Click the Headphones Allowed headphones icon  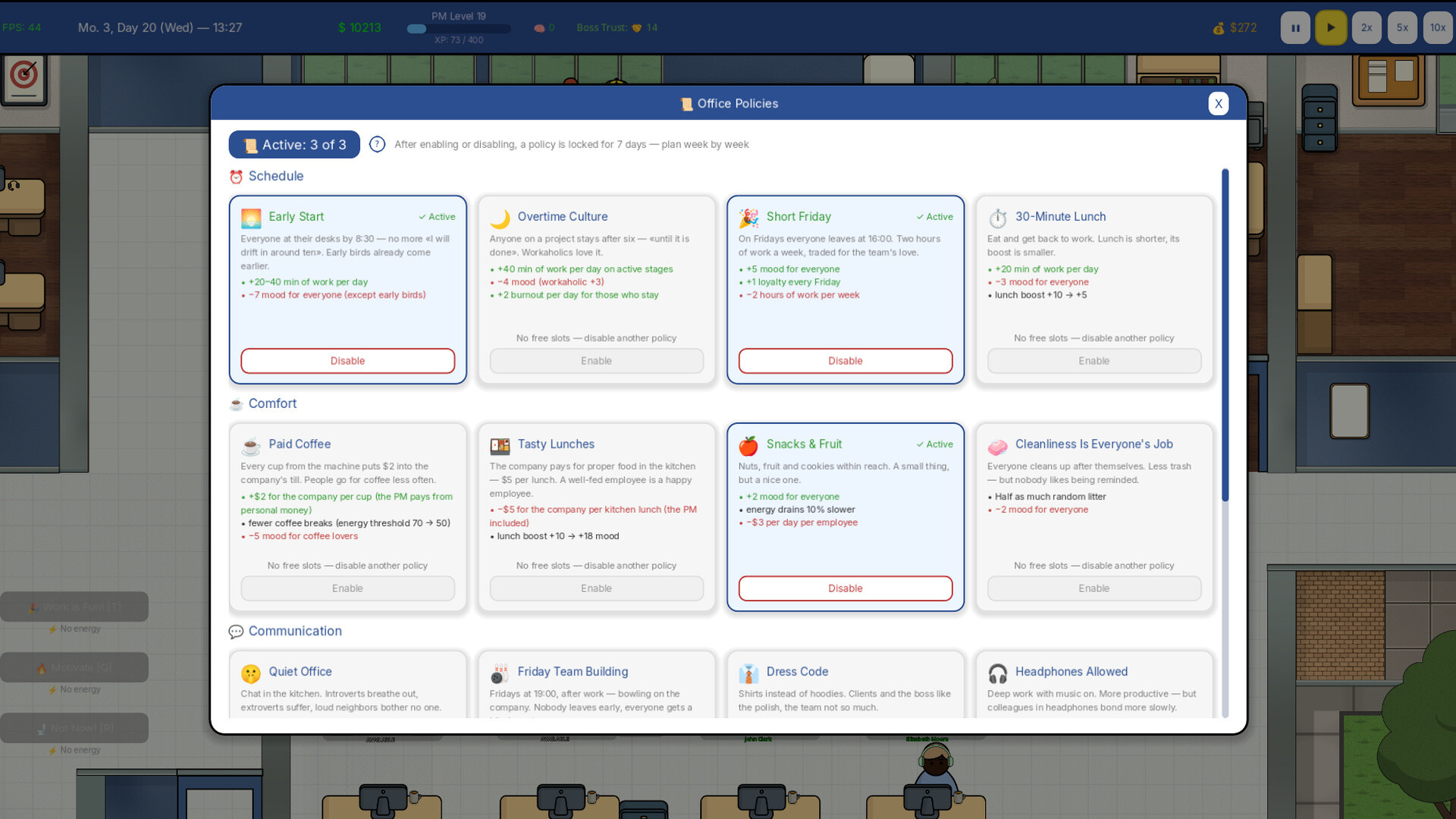(x=997, y=673)
